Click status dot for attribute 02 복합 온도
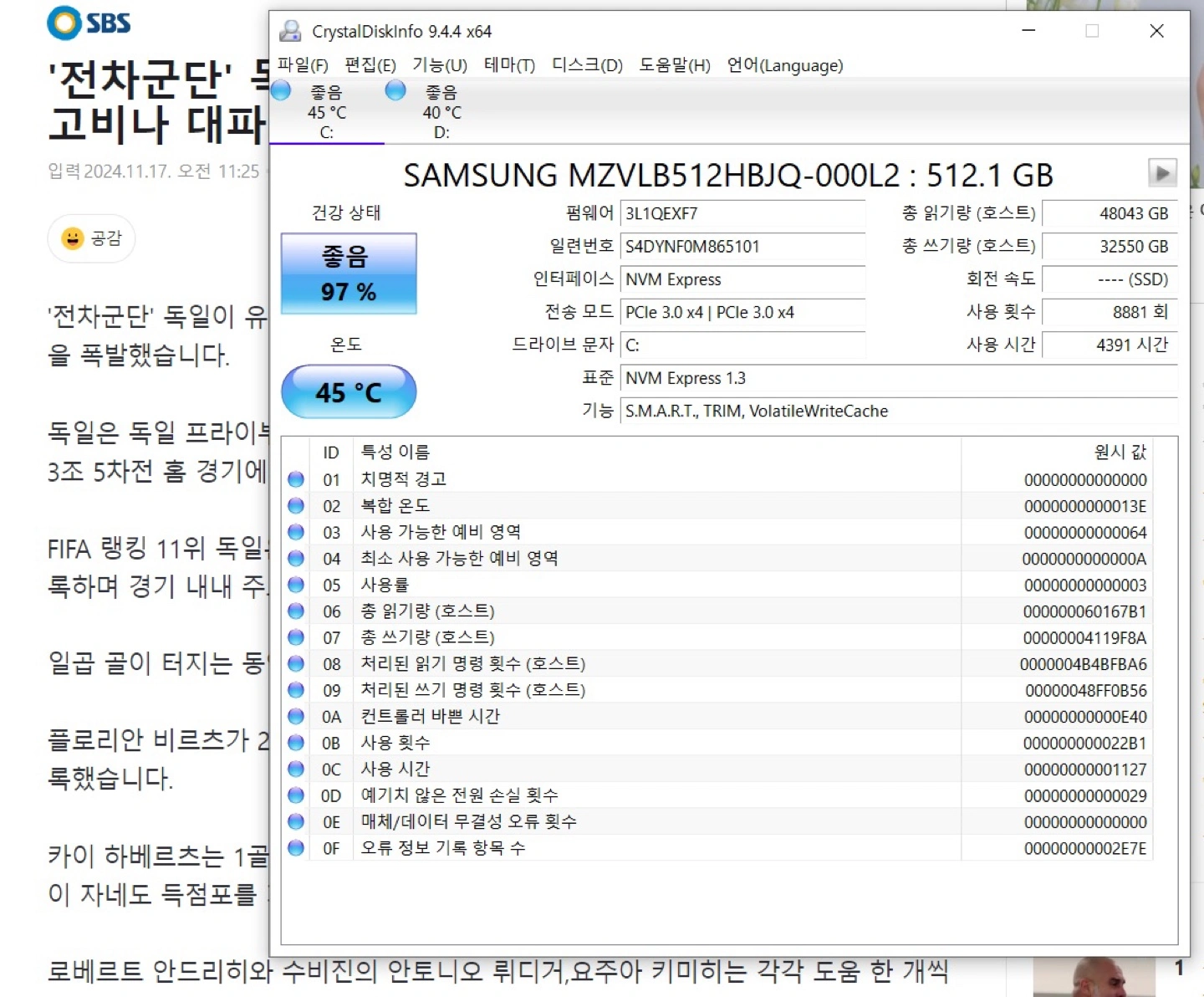 296,505
